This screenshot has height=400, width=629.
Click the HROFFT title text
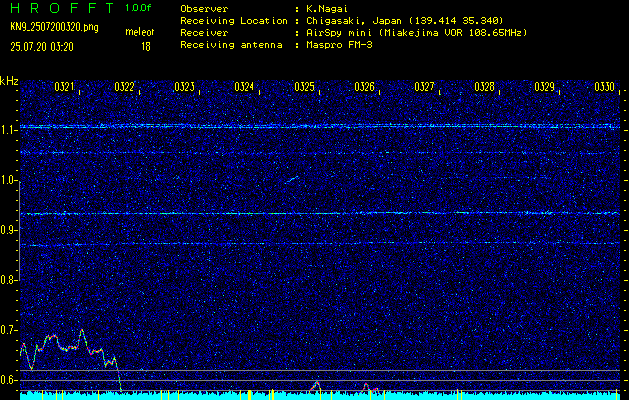coord(62,8)
